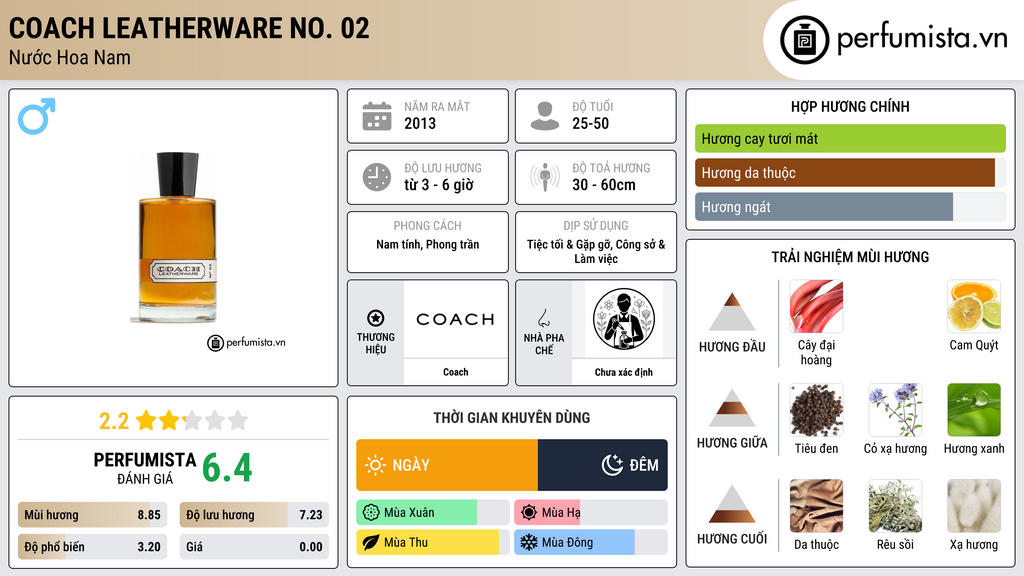Click the person icon beside Độ tuổi

545,116
